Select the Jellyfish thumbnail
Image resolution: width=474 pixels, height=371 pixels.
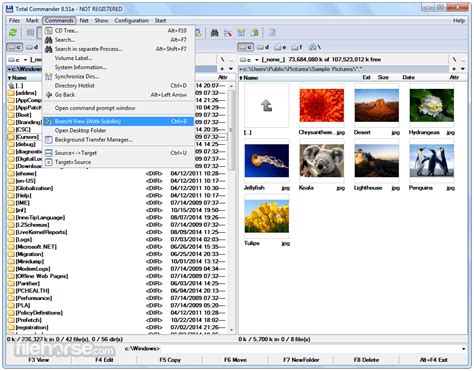[266, 161]
